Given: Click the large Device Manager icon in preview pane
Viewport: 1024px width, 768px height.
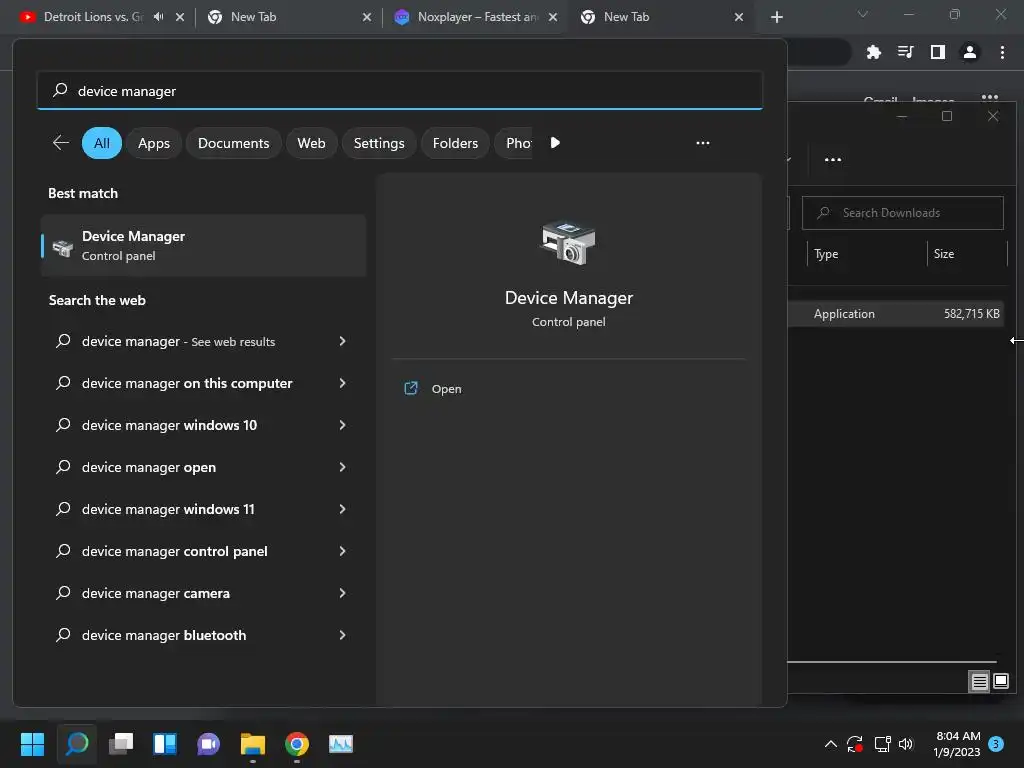Looking at the screenshot, I should point(568,242).
